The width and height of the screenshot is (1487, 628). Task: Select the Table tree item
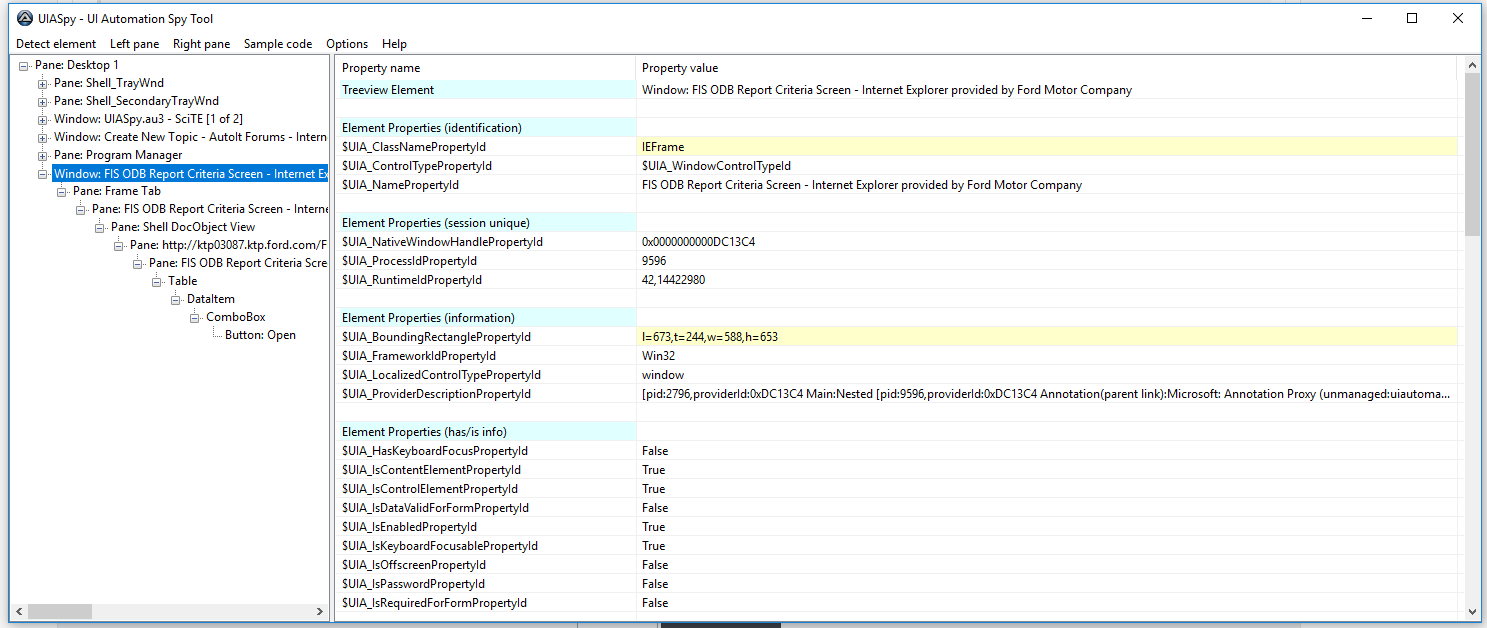(183, 281)
